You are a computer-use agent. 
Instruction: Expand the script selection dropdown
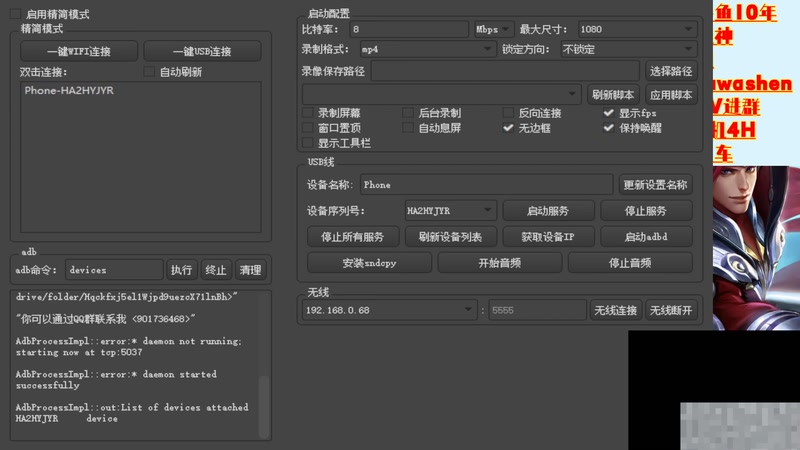(441, 94)
